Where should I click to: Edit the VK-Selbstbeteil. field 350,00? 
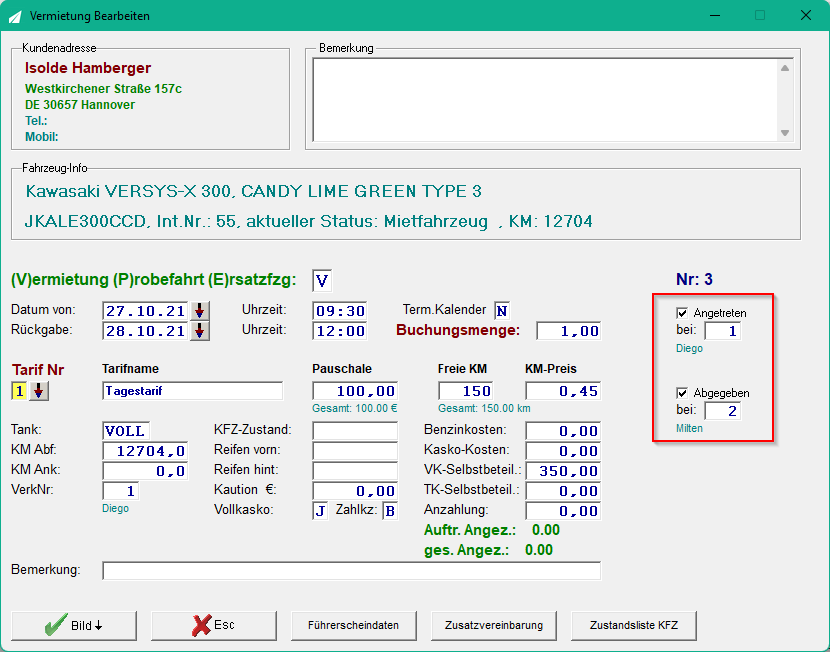(x=563, y=471)
